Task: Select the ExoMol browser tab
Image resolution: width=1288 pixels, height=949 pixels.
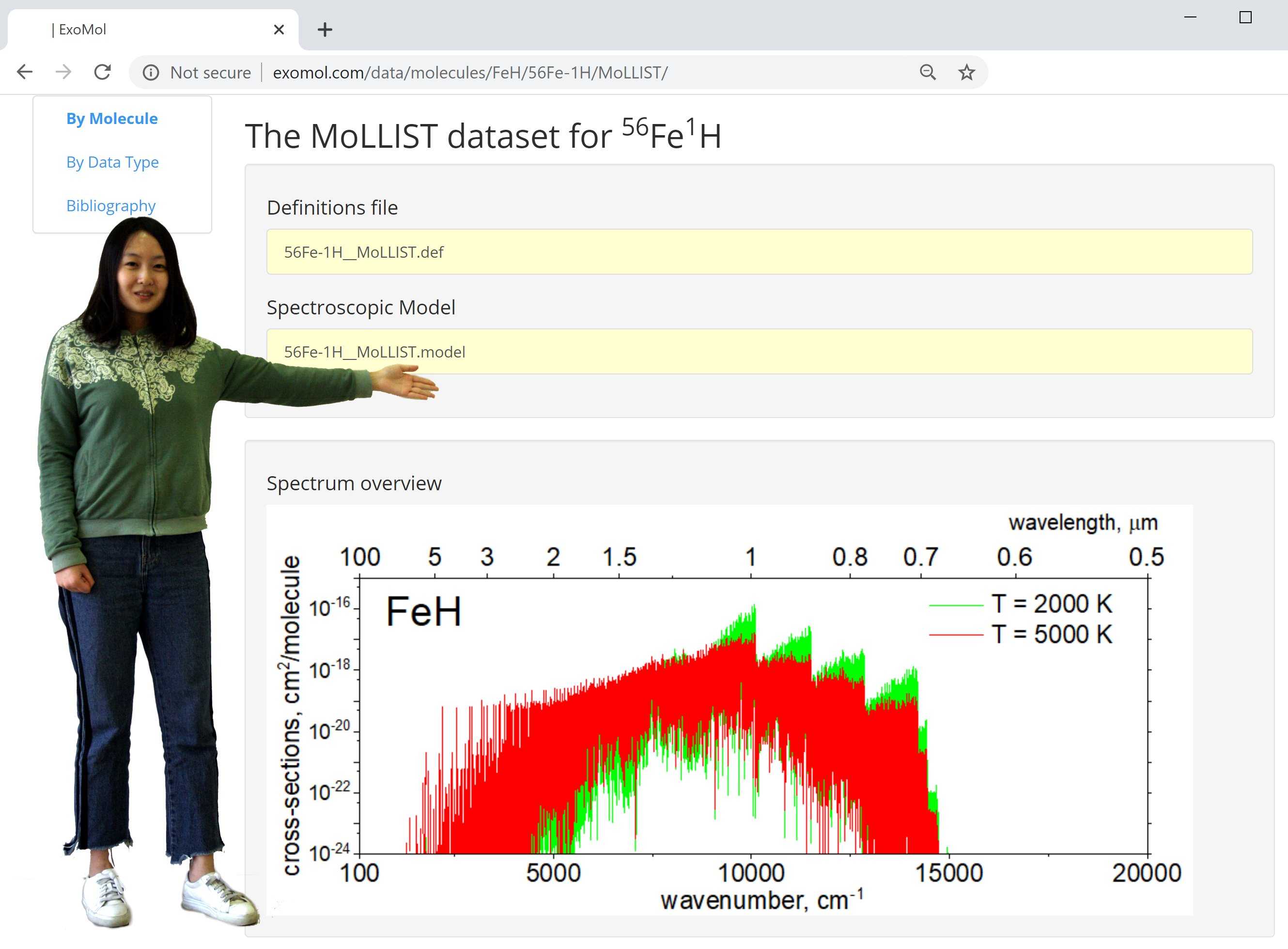Action: [143, 29]
